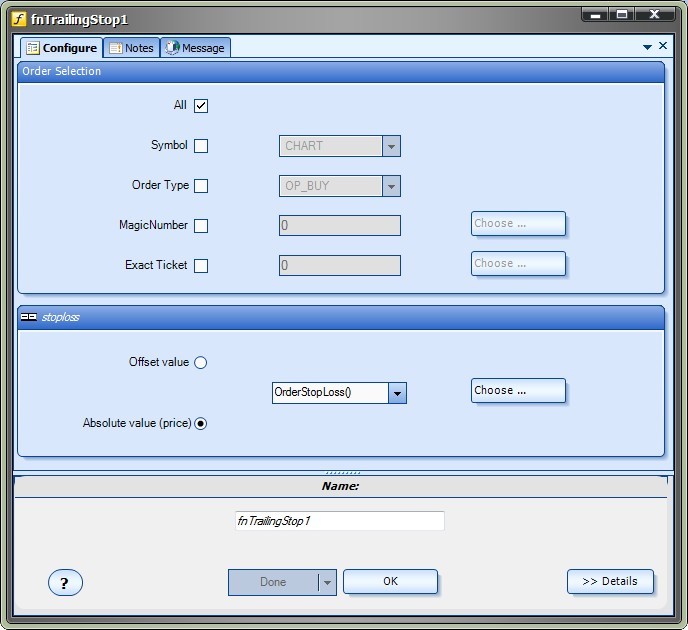Click the function icon in the title bar

coord(18,19)
